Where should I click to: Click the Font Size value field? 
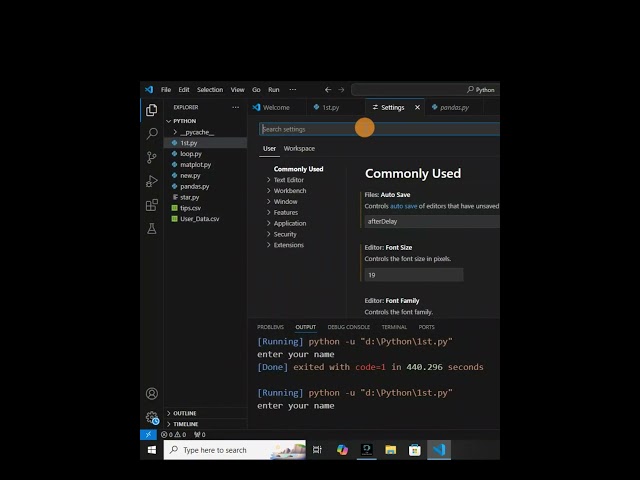point(414,275)
